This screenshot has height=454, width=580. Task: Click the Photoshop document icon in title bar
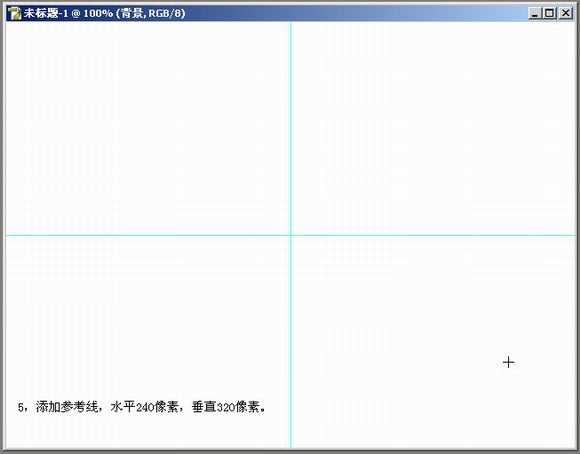tap(14, 13)
